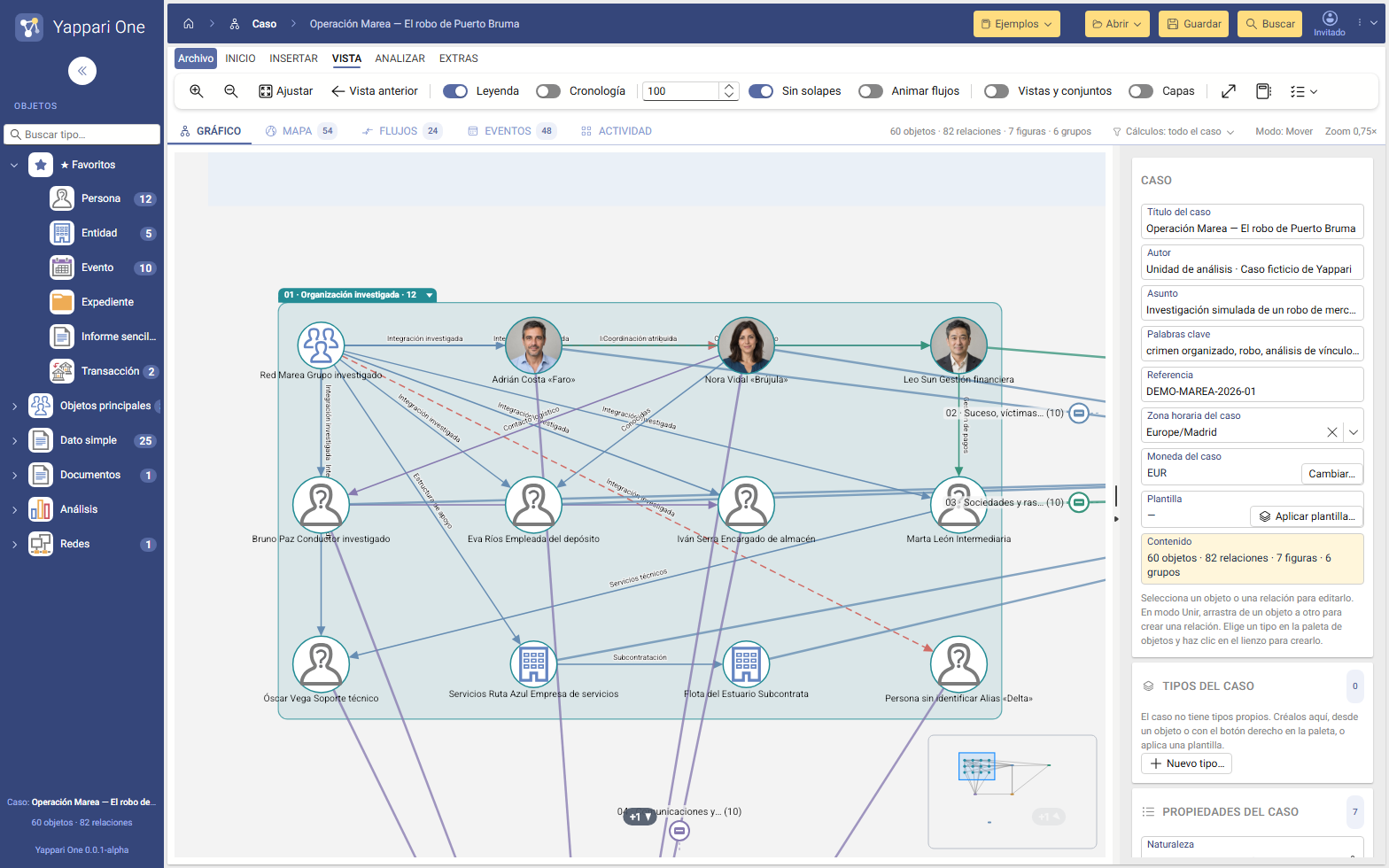
Task: Click the Buscar tipo search field
Action: coord(82,135)
